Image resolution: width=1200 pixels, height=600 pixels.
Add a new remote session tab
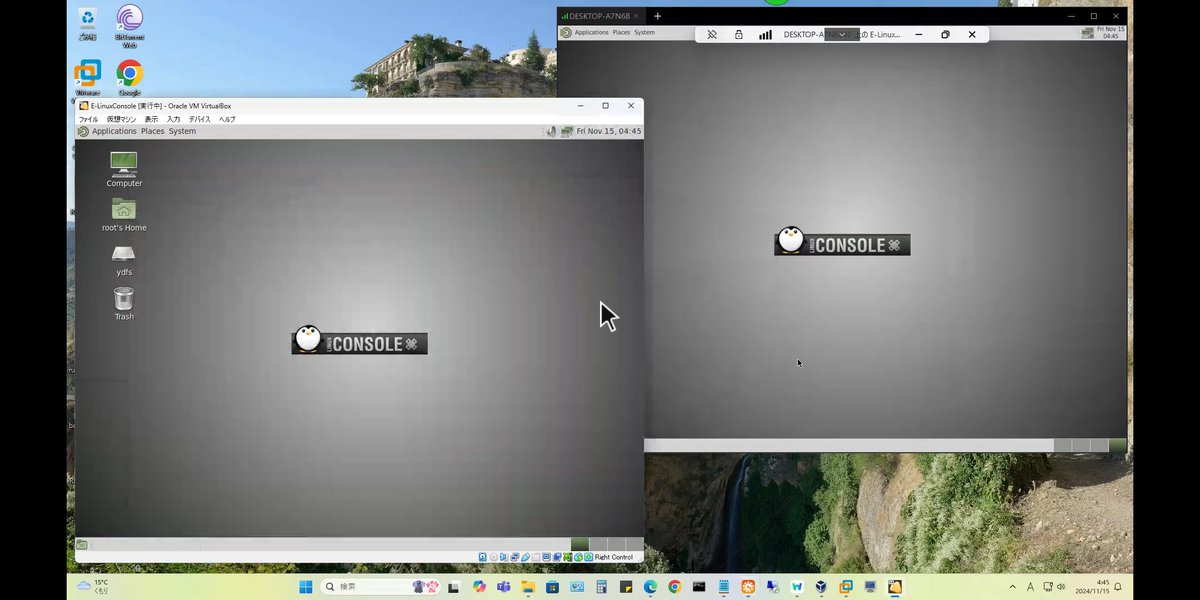coord(658,16)
